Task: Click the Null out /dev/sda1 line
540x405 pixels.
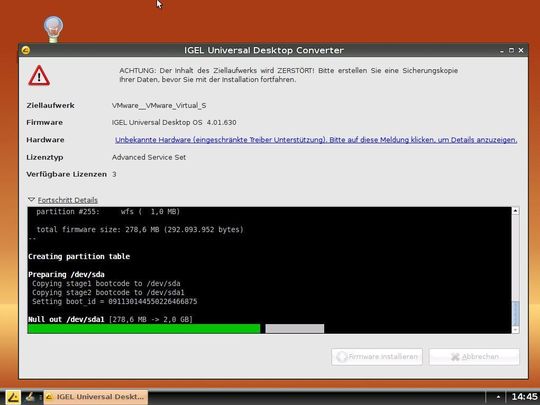Action: [110, 319]
